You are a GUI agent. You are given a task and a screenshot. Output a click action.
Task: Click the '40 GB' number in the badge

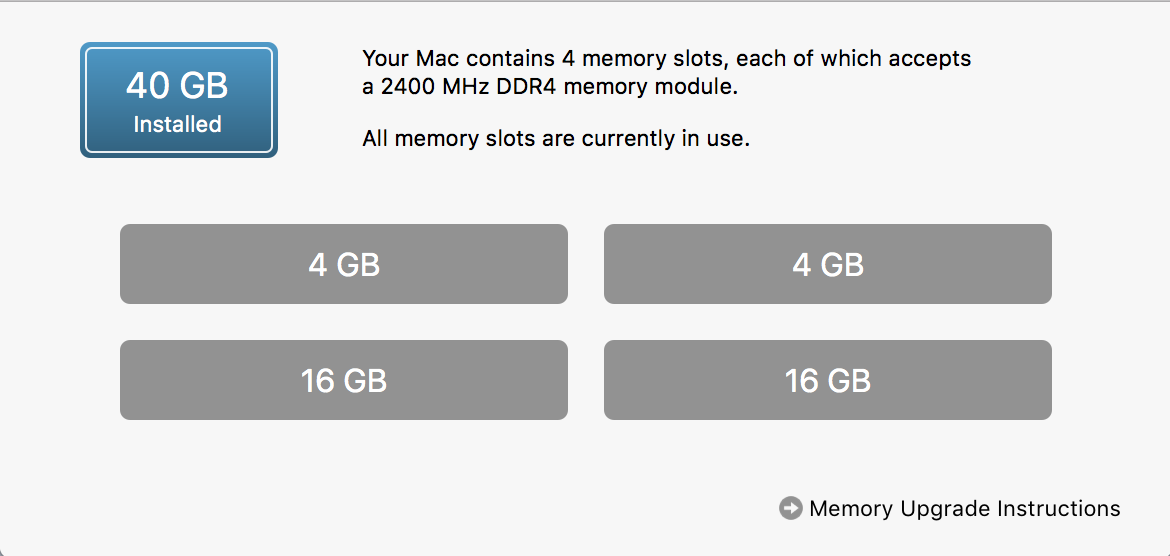tap(178, 86)
